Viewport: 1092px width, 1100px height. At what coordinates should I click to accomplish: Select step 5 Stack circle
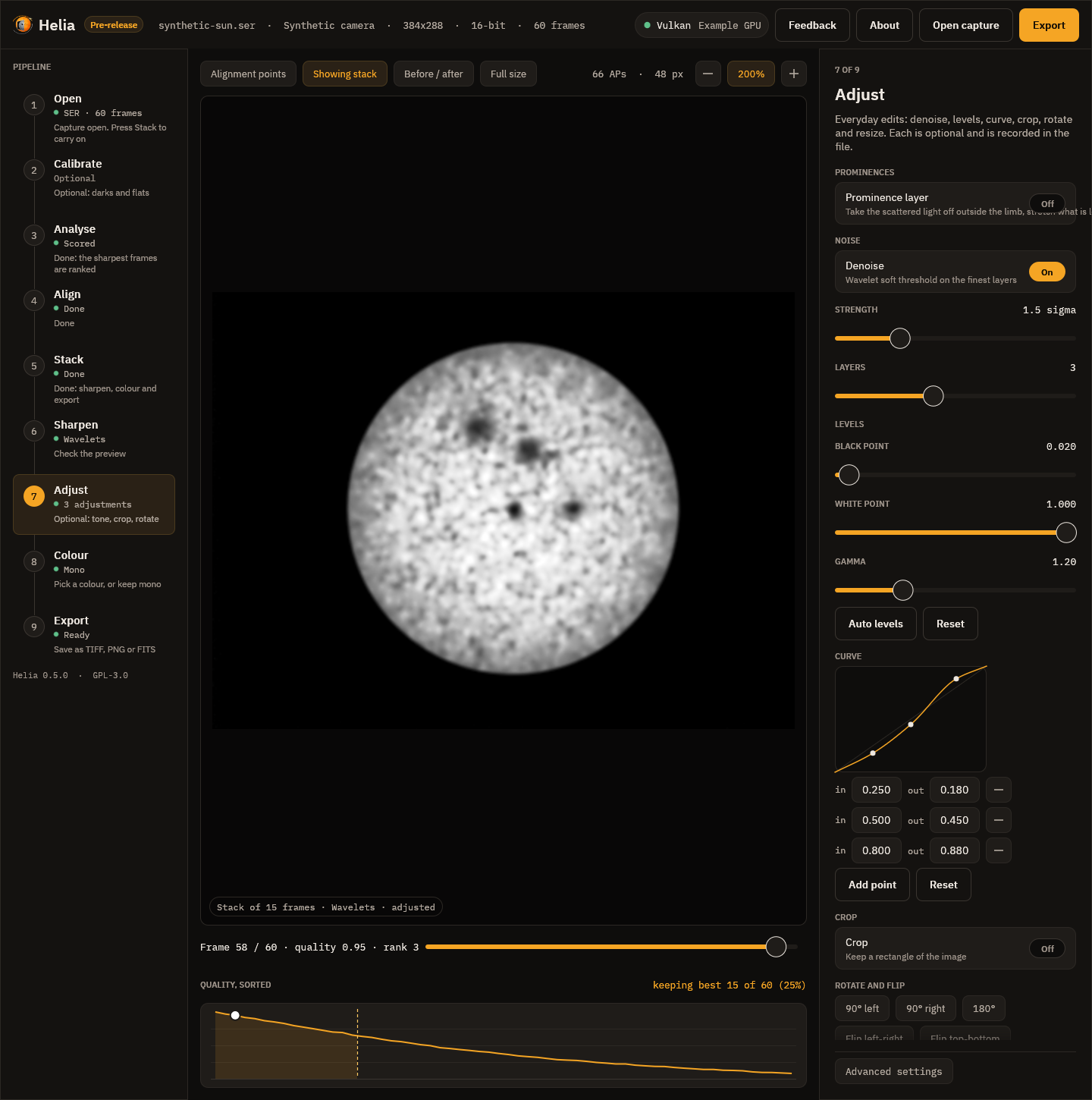33,366
